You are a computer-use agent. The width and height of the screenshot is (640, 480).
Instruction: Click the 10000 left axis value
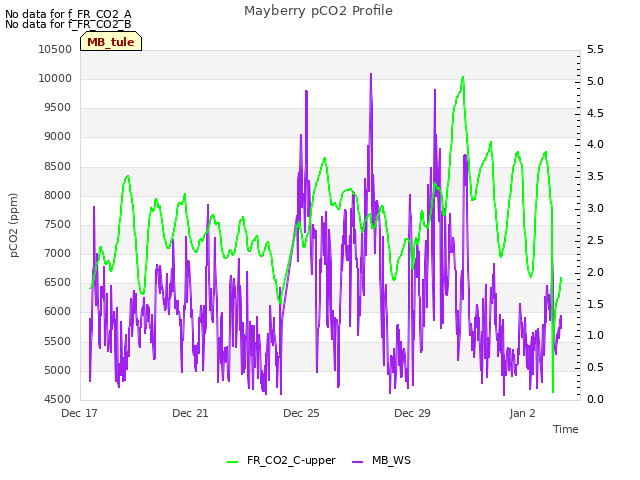[x=55, y=78]
